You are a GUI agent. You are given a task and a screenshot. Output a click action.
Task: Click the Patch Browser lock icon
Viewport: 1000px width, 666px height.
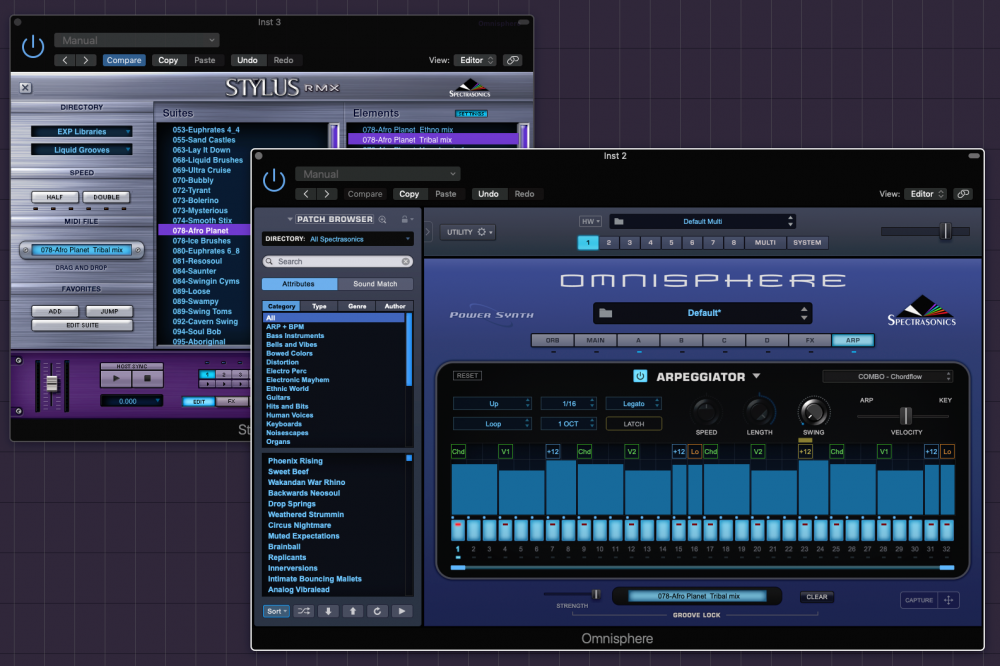(404, 219)
